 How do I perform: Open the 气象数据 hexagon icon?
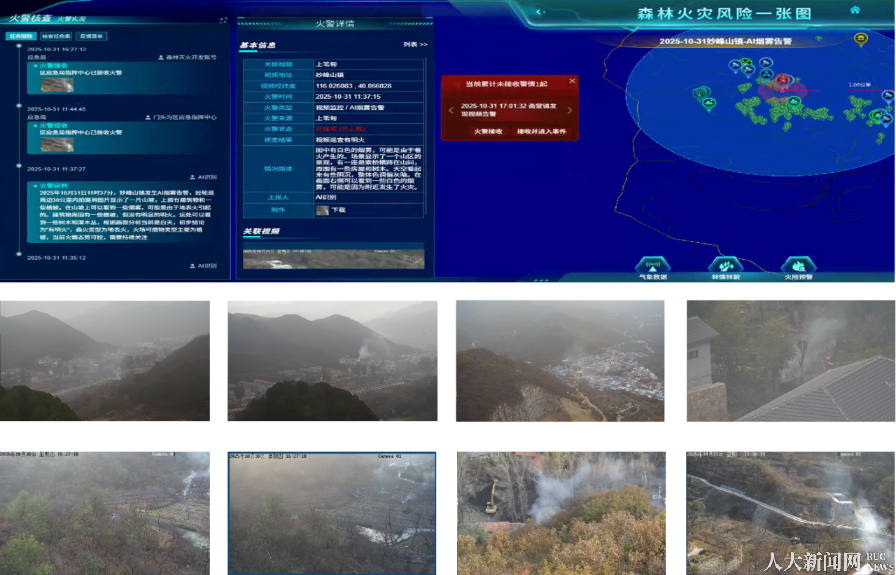click(x=653, y=265)
